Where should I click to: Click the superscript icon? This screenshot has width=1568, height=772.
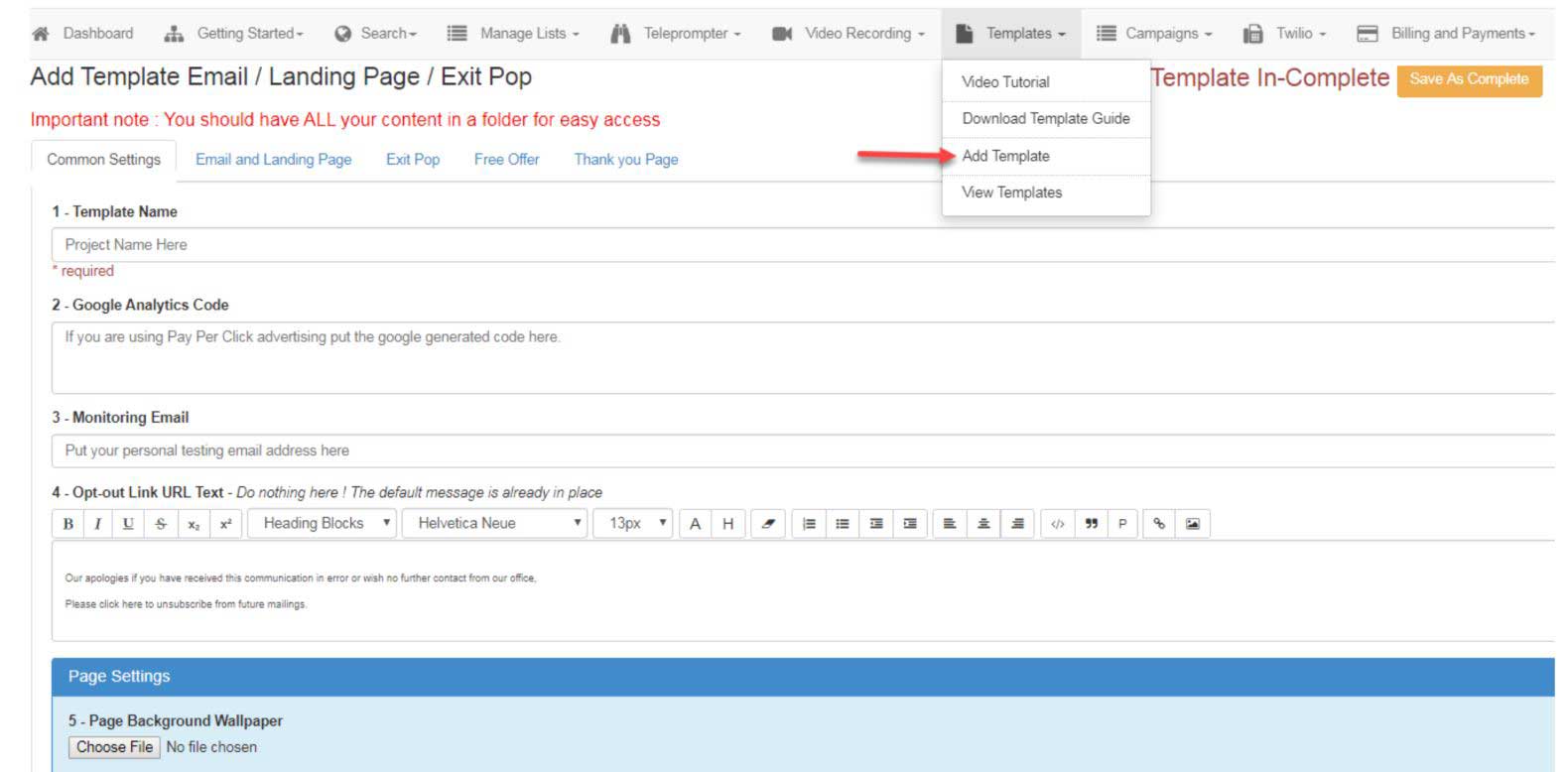225,524
